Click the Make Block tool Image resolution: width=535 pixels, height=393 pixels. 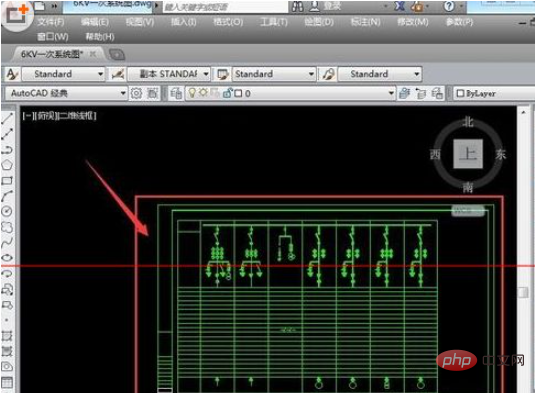[x=7, y=305]
